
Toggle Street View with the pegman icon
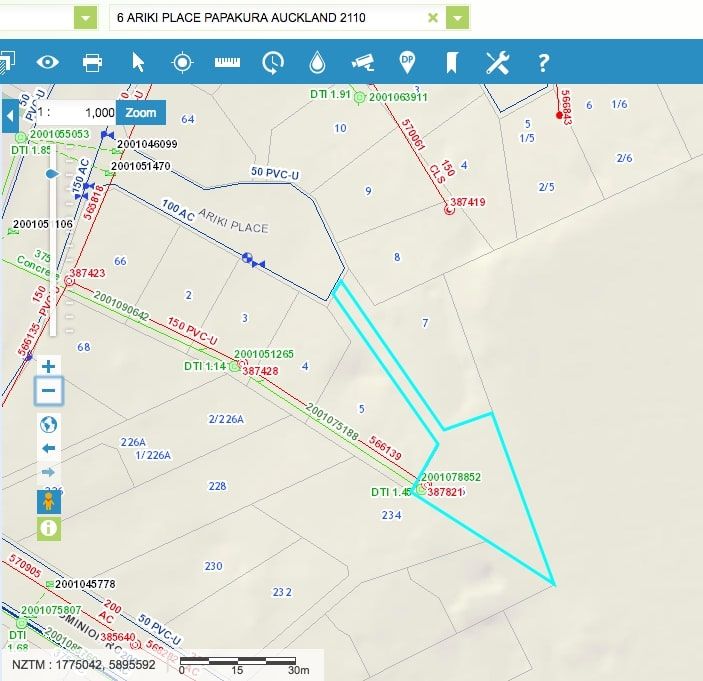(48, 501)
